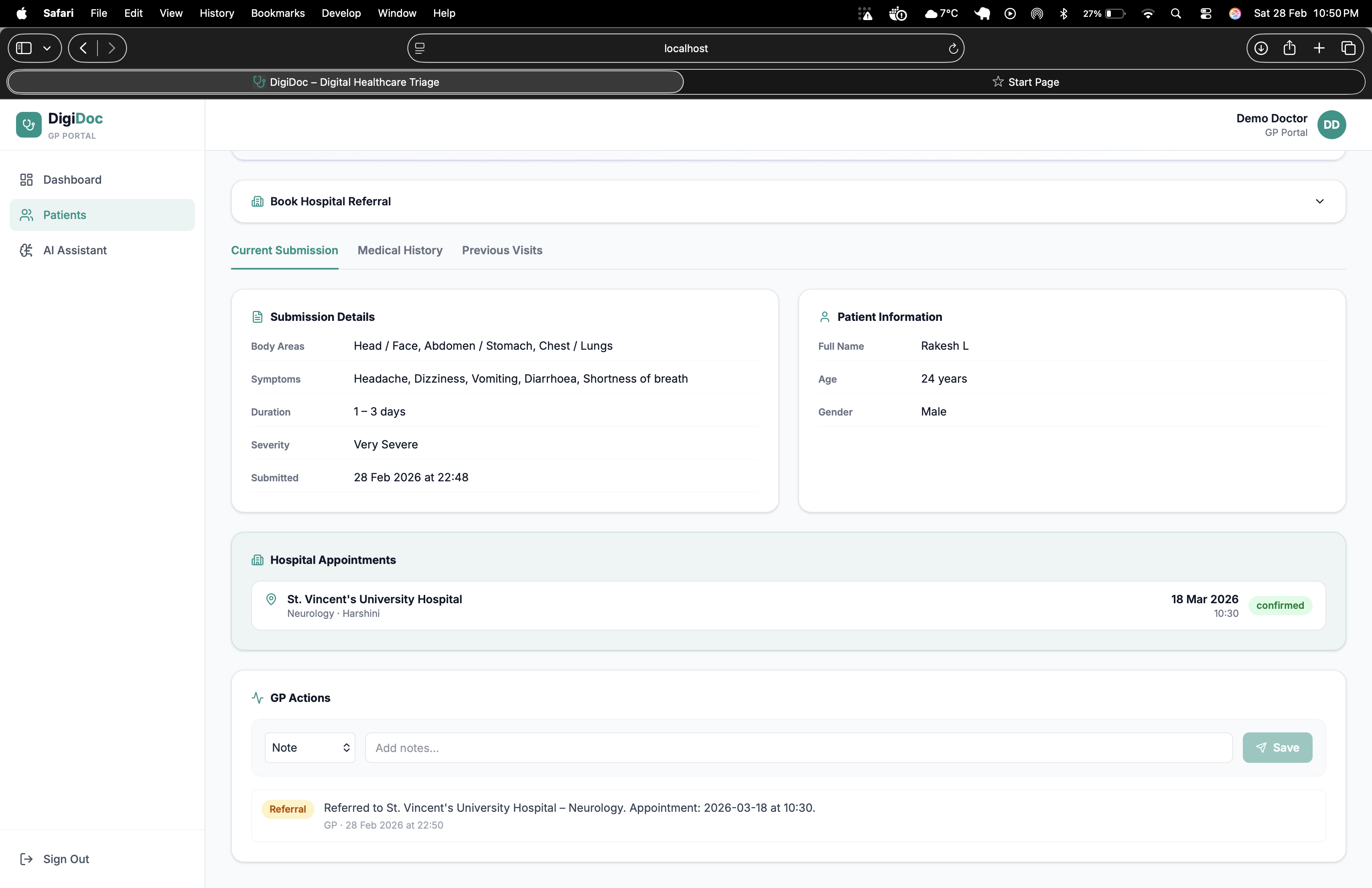Open Safari sidebar menu dropdown arrow

47,49
